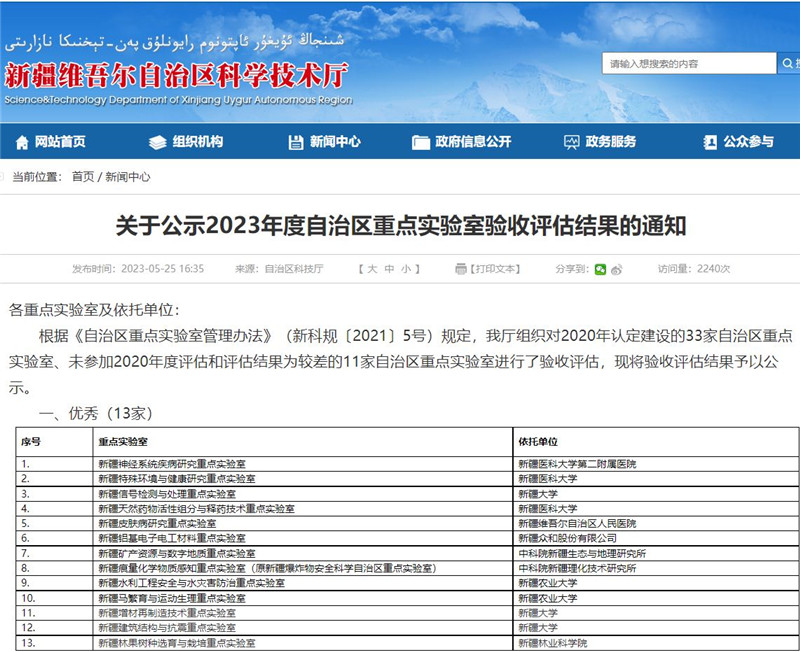This screenshot has height=652, width=800.
Task: Open the 新闻中心 navigation menu item
Action: [335, 142]
